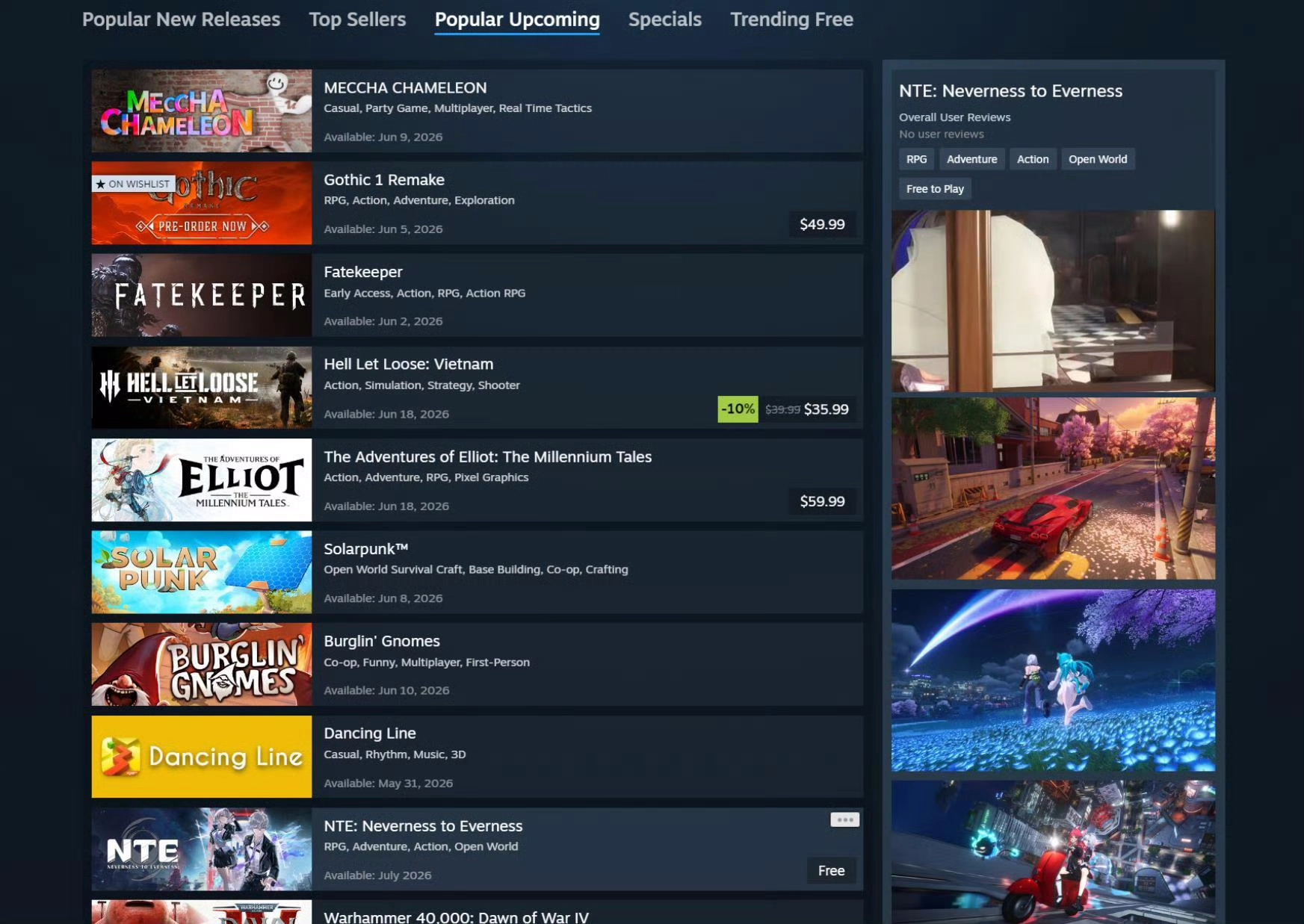Click 'Co-op, Funny, Multiplayer, First-Person' tags
This screenshot has height=924, width=1304.
[427, 662]
